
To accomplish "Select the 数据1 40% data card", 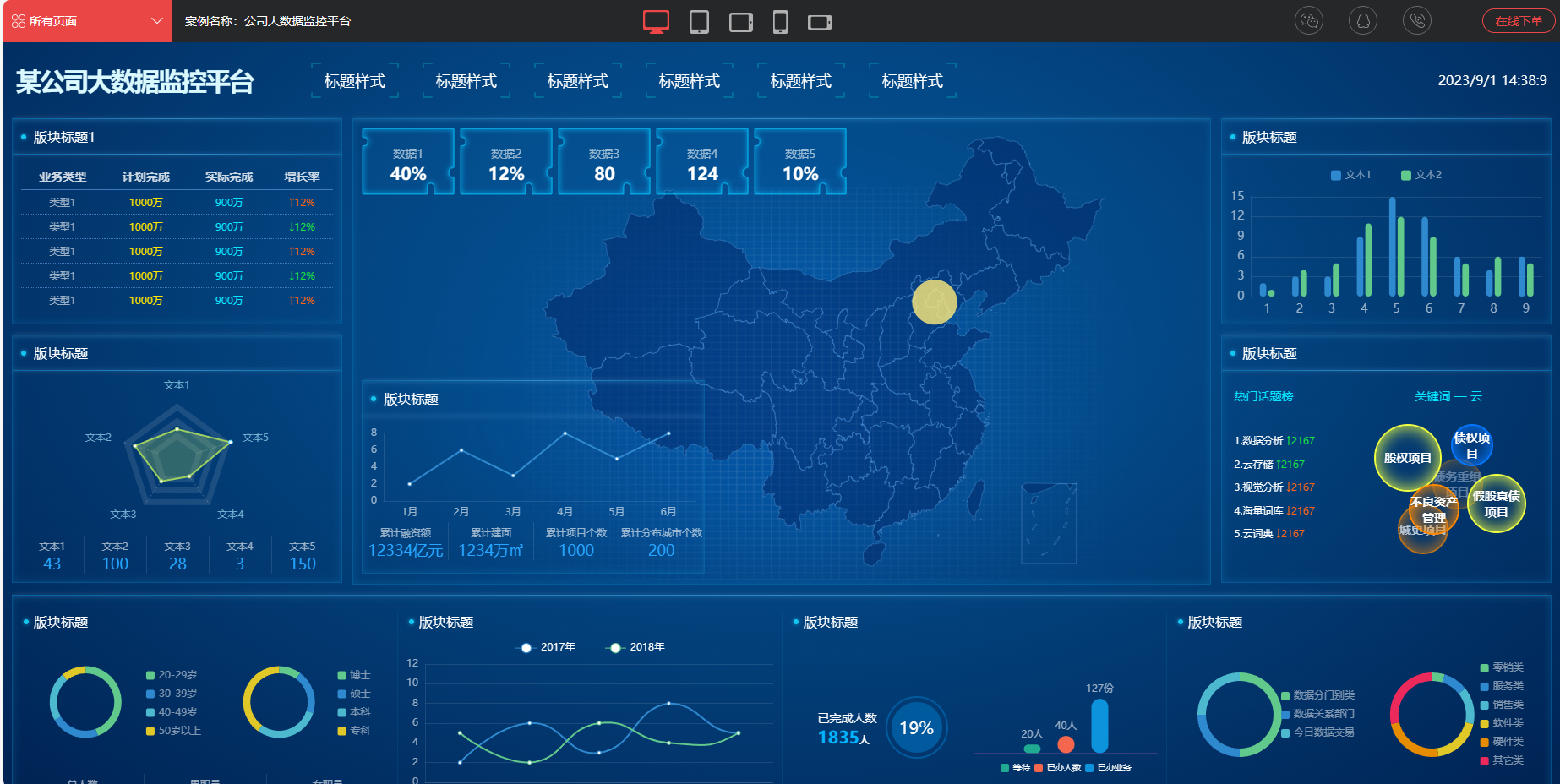I will pyautogui.click(x=408, y=163).
